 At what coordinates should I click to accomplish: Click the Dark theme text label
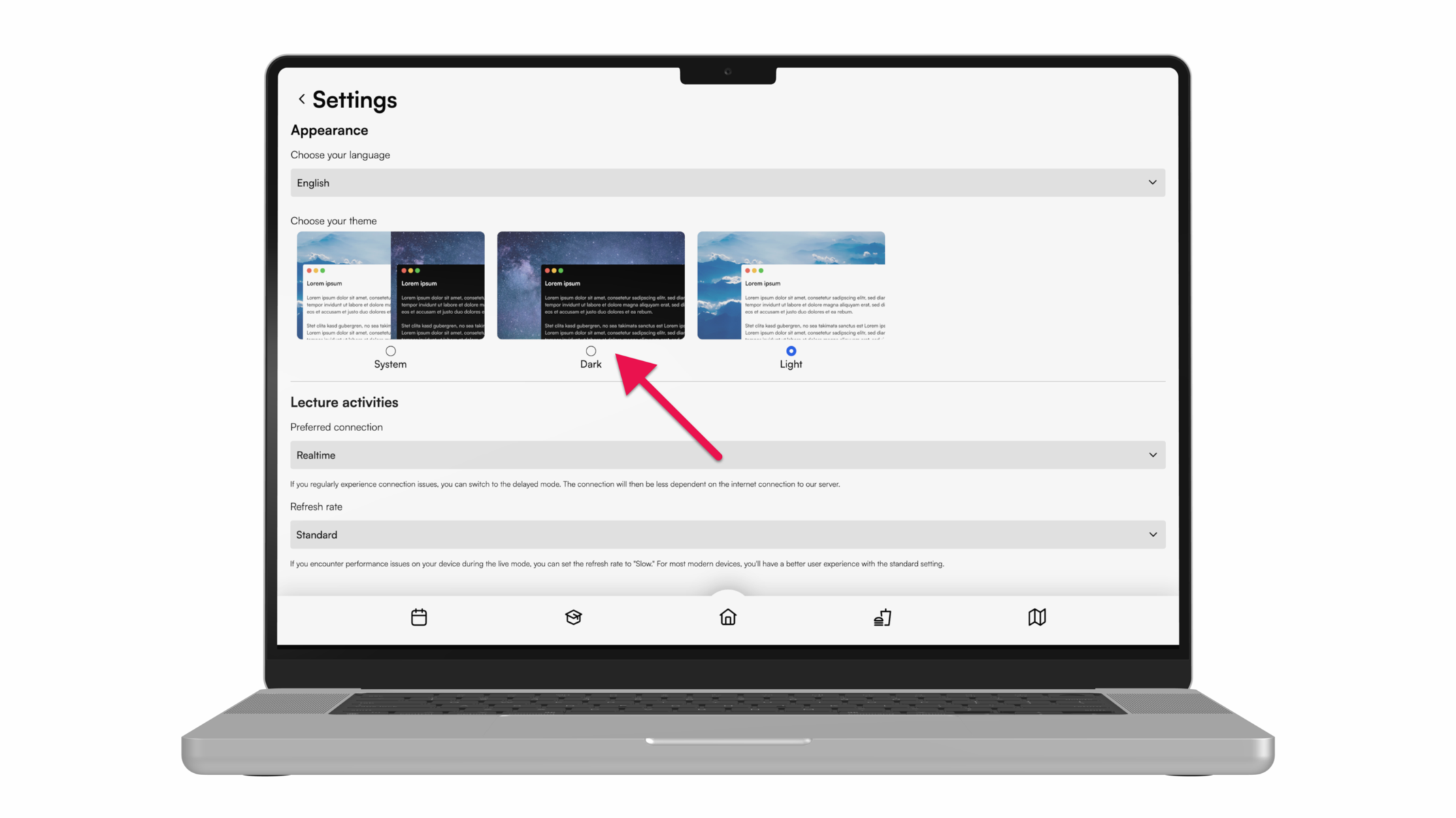[x=591, y=364]
